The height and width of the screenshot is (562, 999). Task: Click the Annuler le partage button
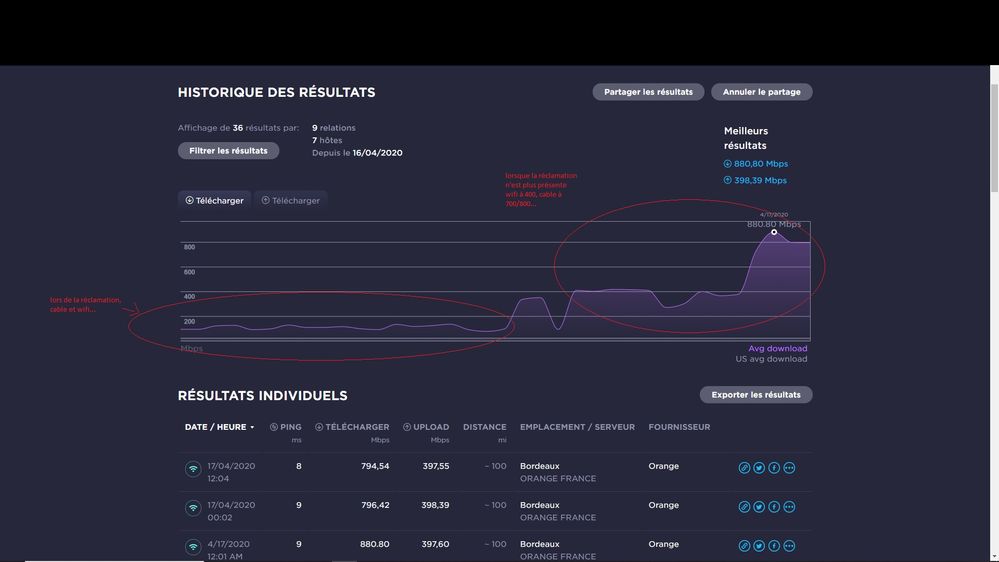[x=761, y=92]
